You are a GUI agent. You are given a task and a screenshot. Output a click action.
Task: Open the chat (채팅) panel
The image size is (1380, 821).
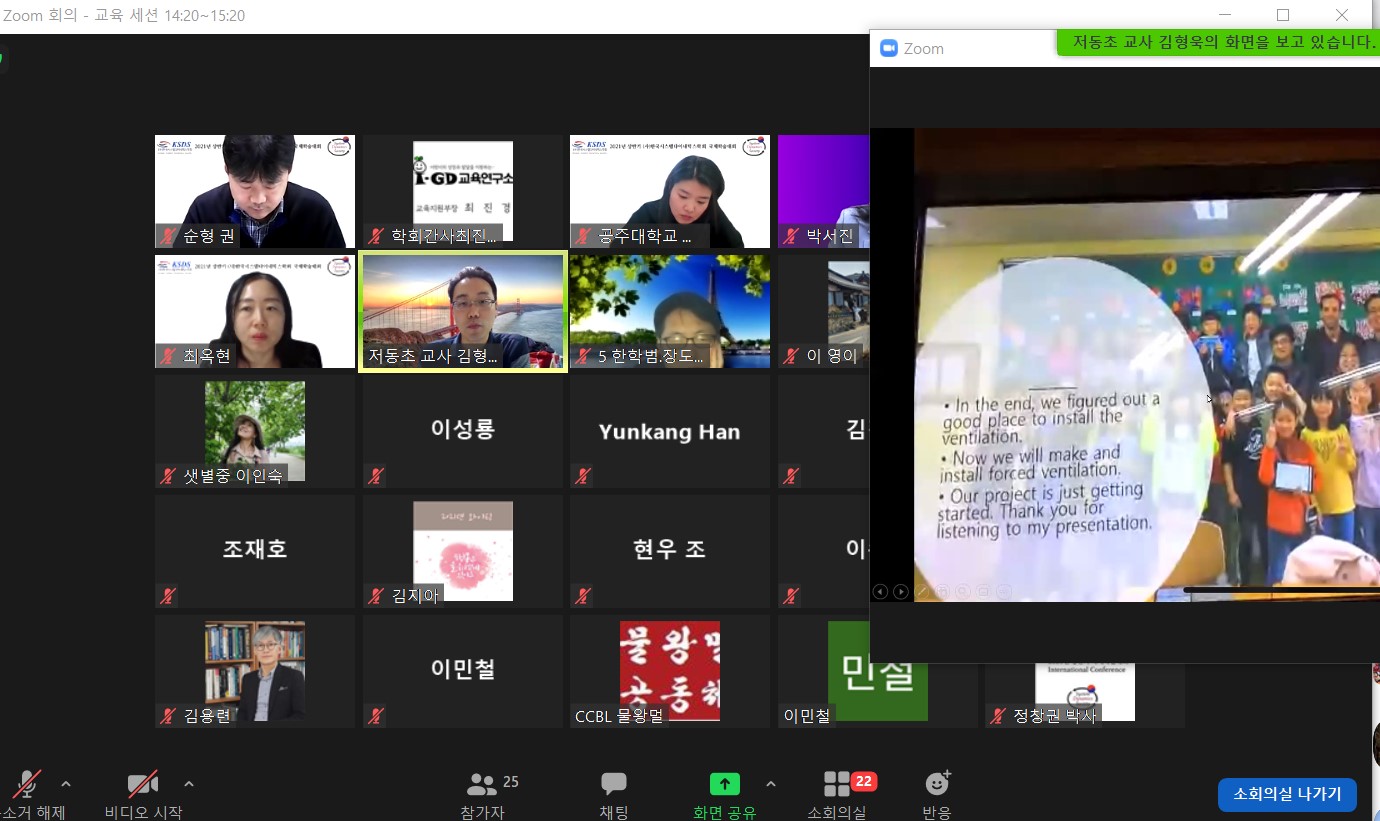coord(613,785)
